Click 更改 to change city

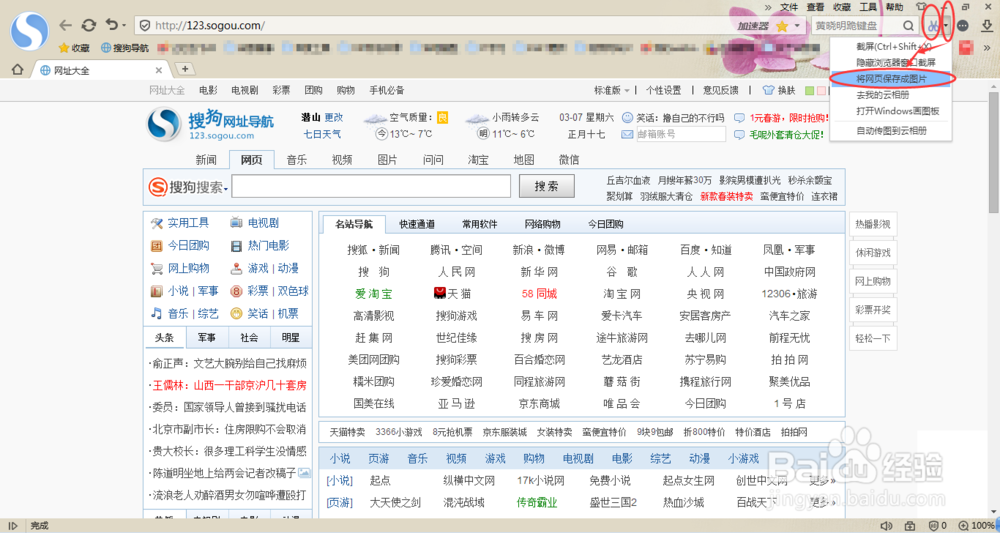(334, 117)
